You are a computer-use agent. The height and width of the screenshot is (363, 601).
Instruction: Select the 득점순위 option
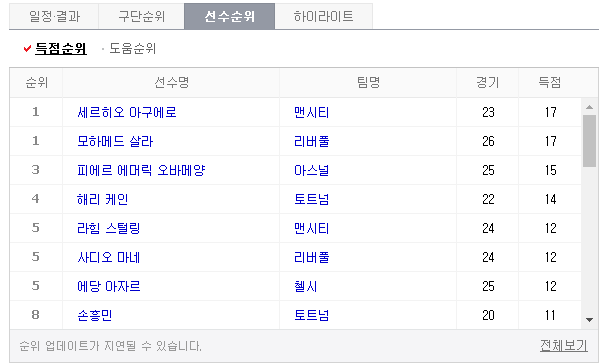61,49
